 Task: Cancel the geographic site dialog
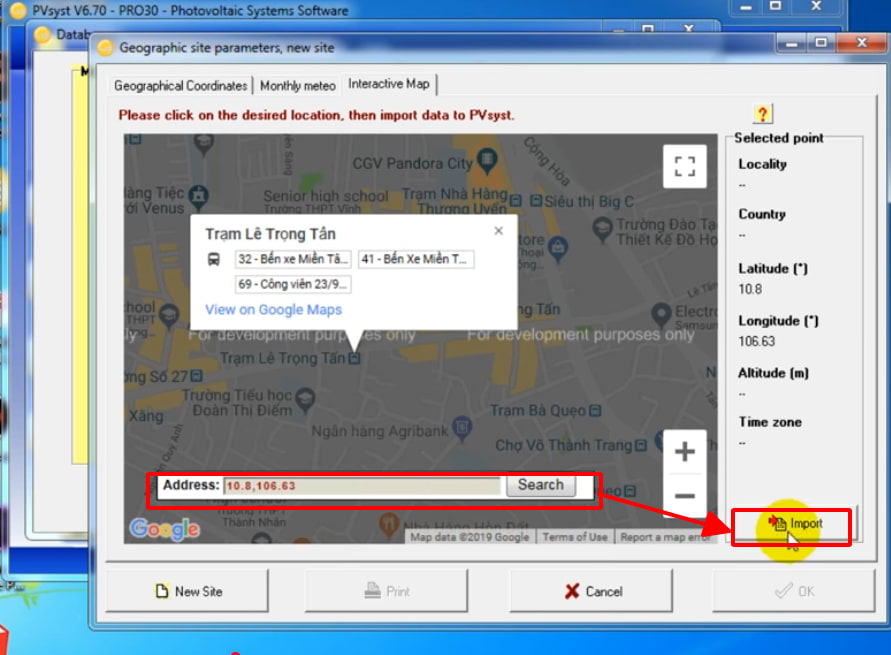coord(591,591)
